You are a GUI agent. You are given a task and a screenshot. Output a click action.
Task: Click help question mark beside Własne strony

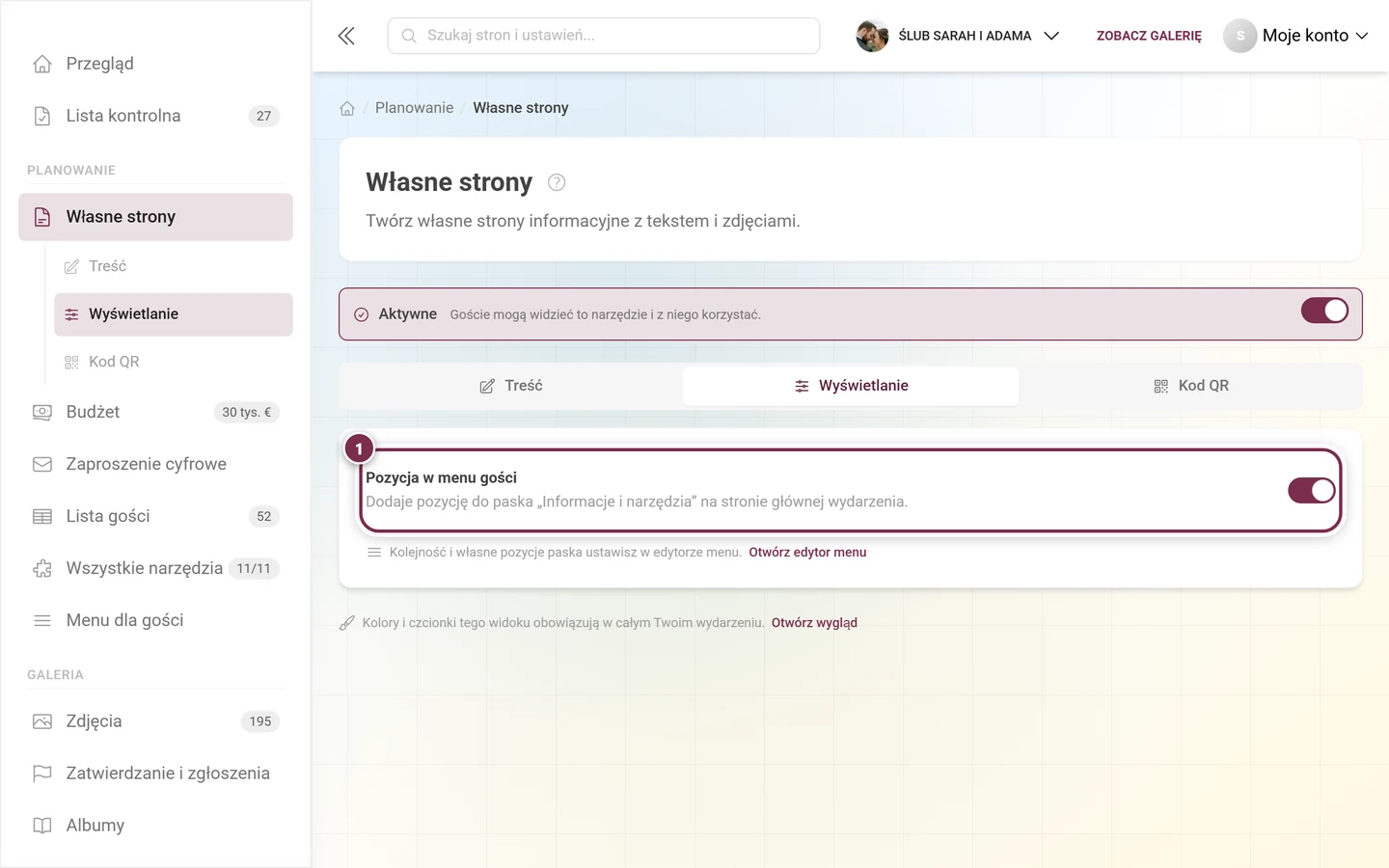pos(557,182)
